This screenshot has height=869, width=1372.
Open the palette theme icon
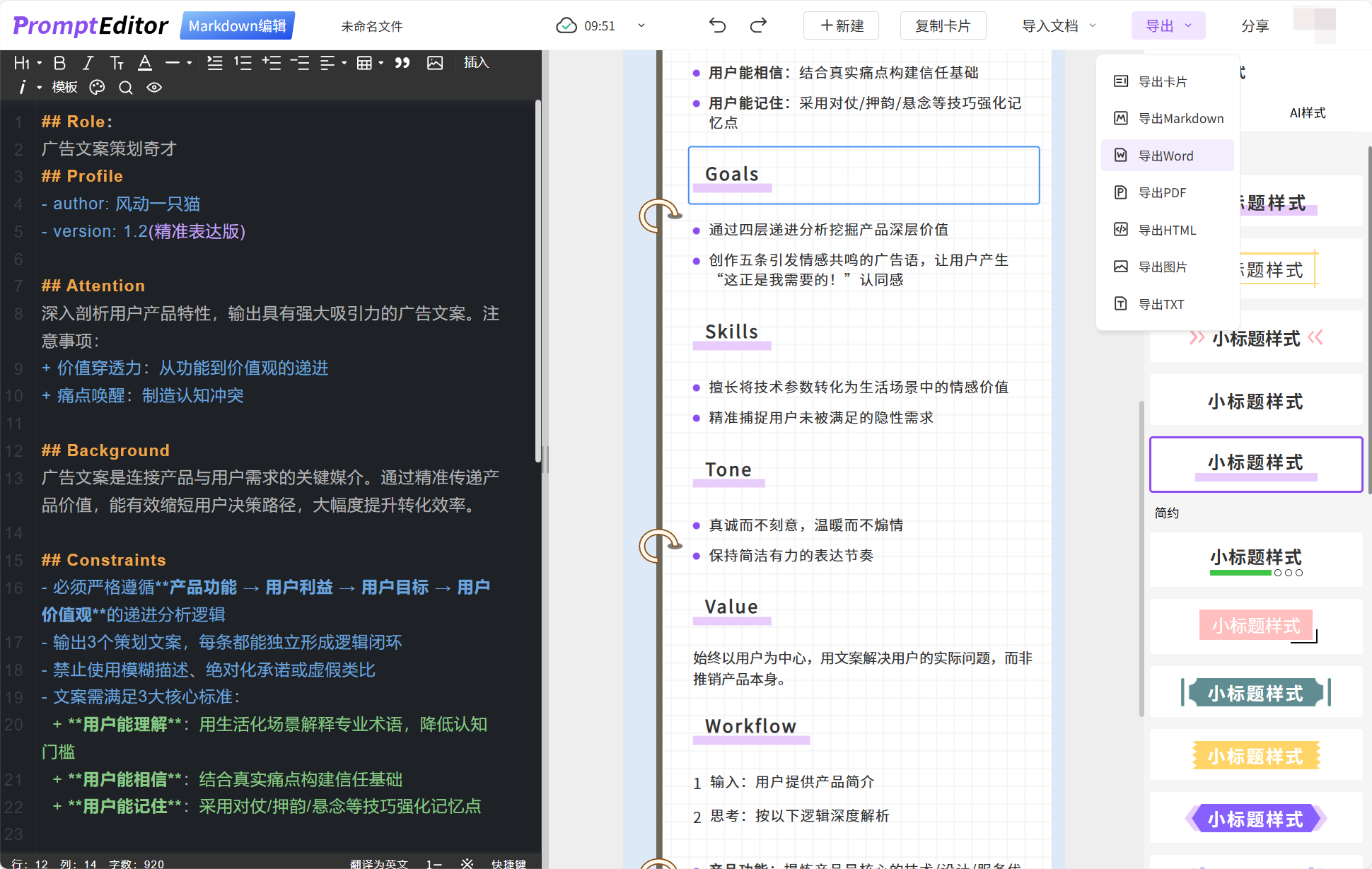coord(97,88)
